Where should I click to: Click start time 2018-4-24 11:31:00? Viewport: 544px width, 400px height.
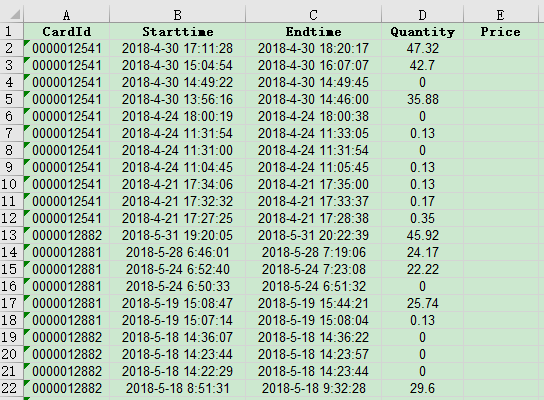[x=177, y=150]
